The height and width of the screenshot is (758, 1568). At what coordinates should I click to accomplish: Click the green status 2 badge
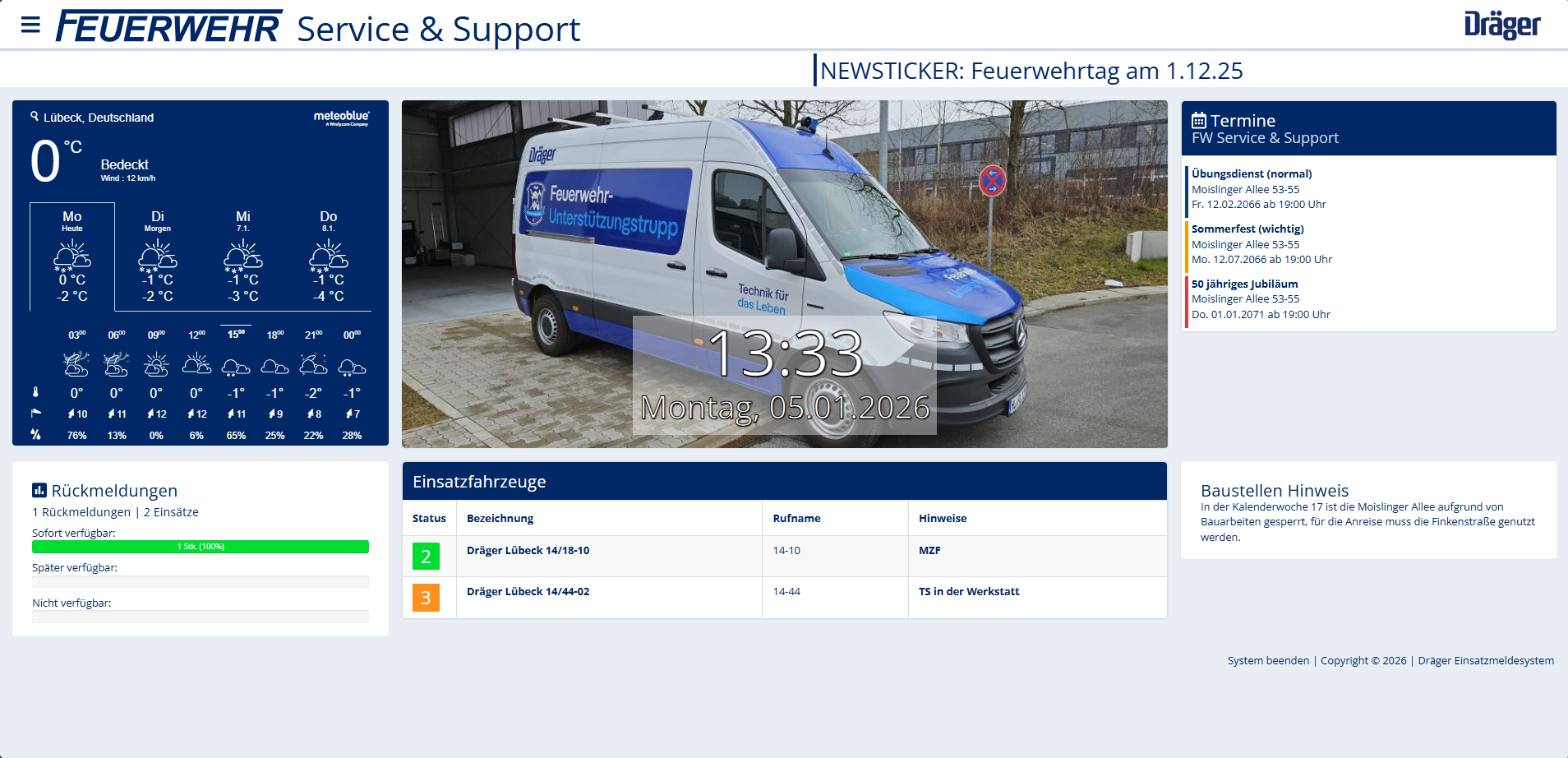pos(426,557)
